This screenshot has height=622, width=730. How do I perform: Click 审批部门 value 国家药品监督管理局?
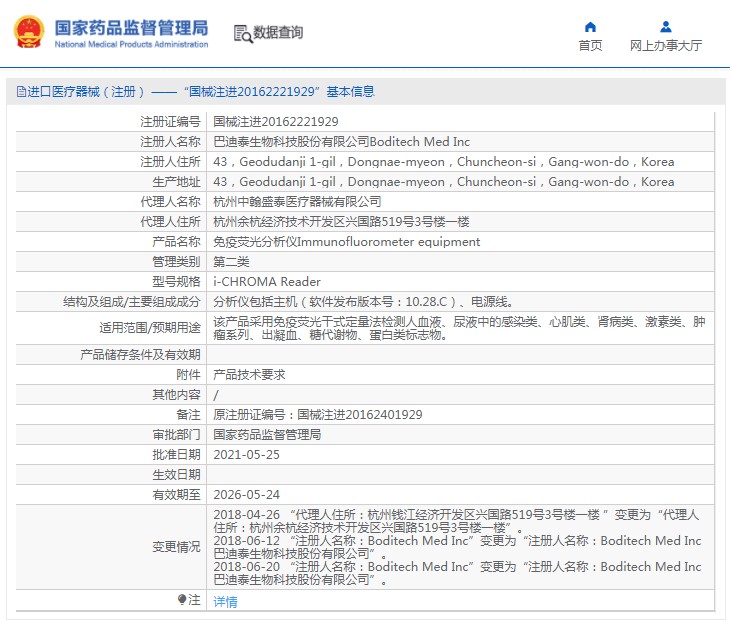(267, 435)
